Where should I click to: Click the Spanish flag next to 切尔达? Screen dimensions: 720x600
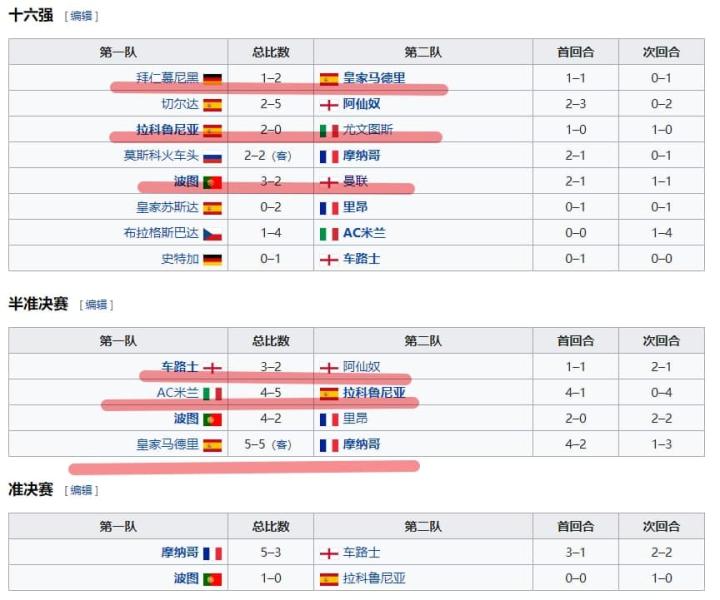(x=212, y=104)
